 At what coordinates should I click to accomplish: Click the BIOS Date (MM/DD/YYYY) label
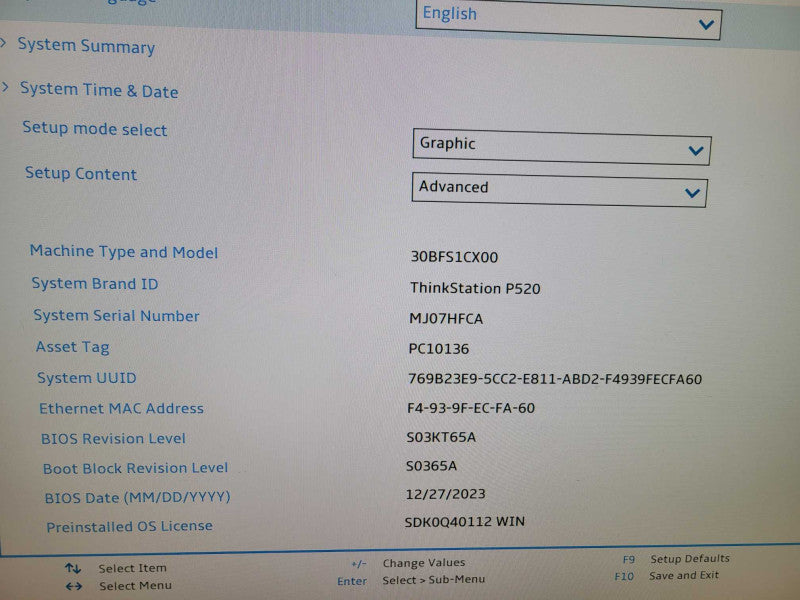click(137, 497)
